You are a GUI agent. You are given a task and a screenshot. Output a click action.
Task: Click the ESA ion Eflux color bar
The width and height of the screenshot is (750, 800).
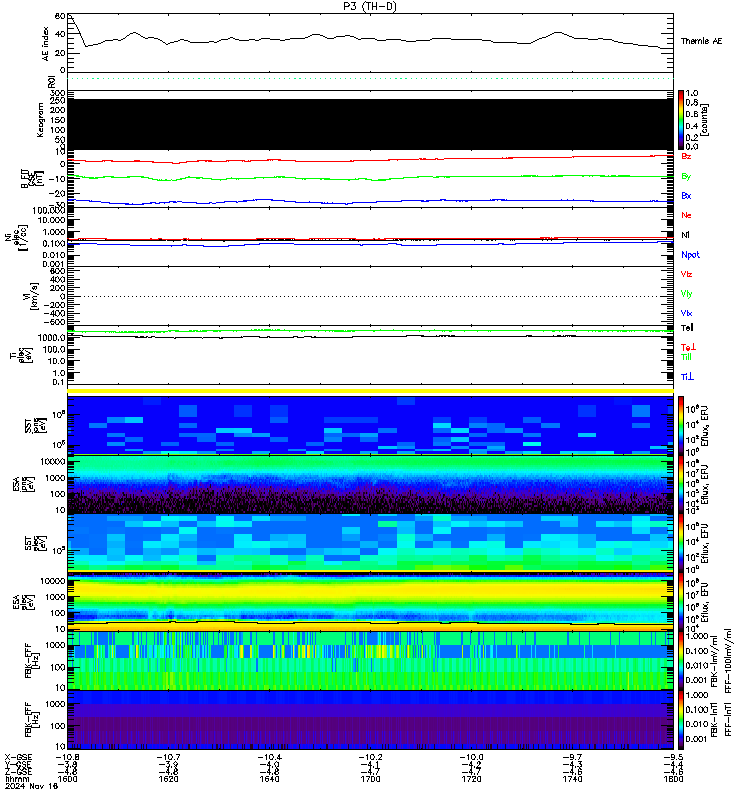pyautogui.click(x=681, y=485)
